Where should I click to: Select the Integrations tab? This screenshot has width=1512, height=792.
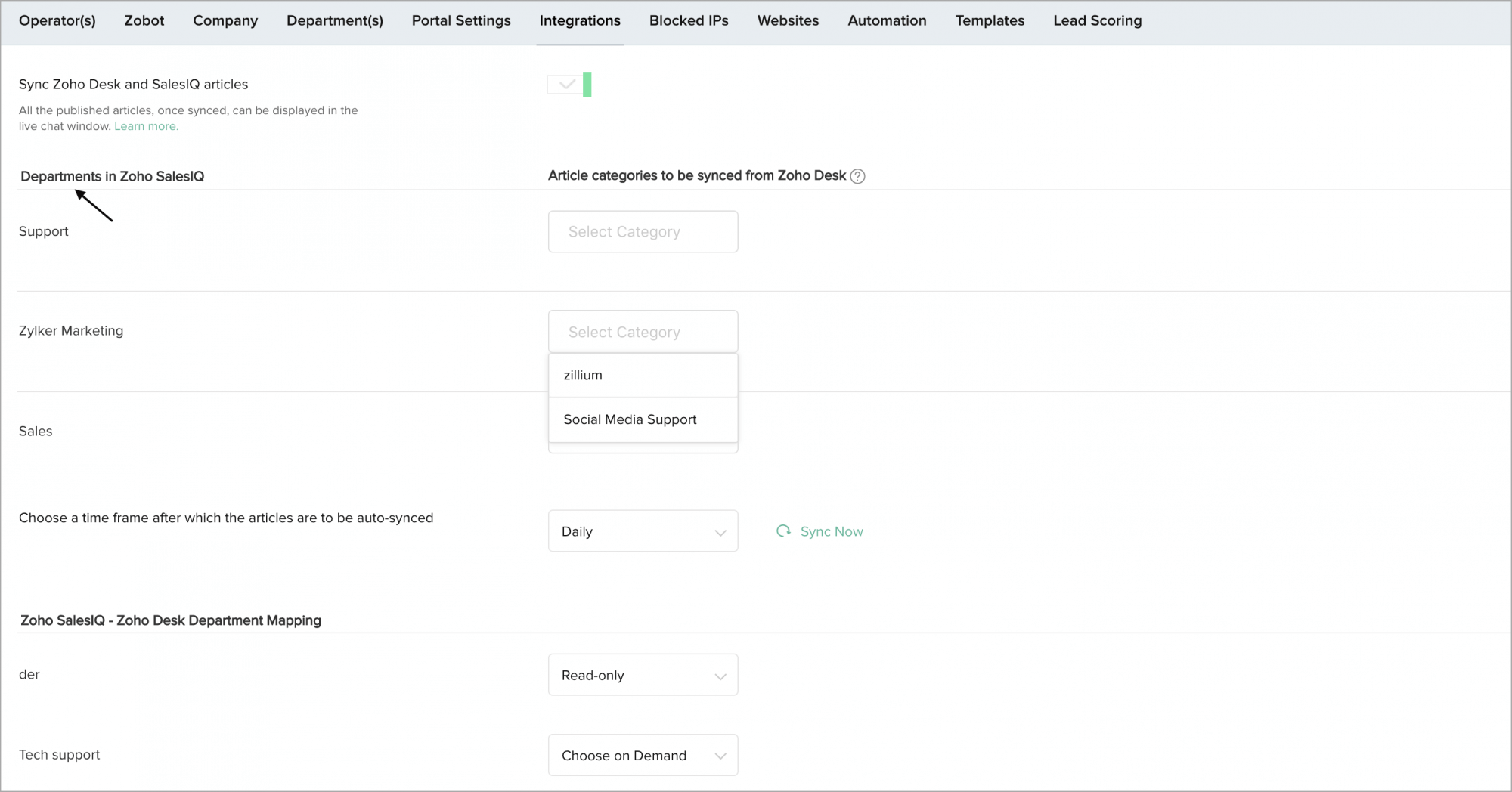click(x=580, y=21)
